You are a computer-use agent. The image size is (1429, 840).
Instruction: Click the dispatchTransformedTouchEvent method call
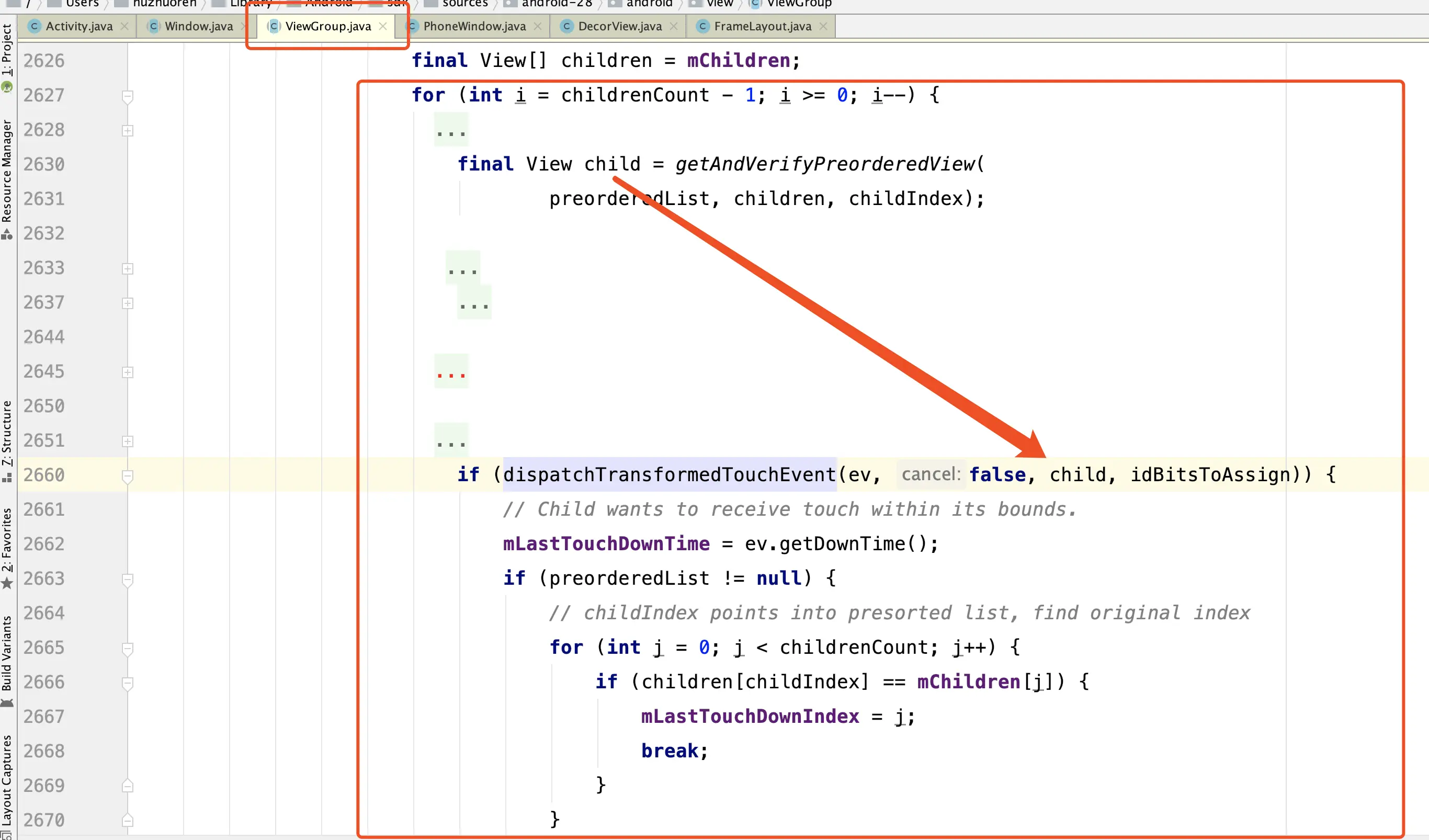coord(669,474)
